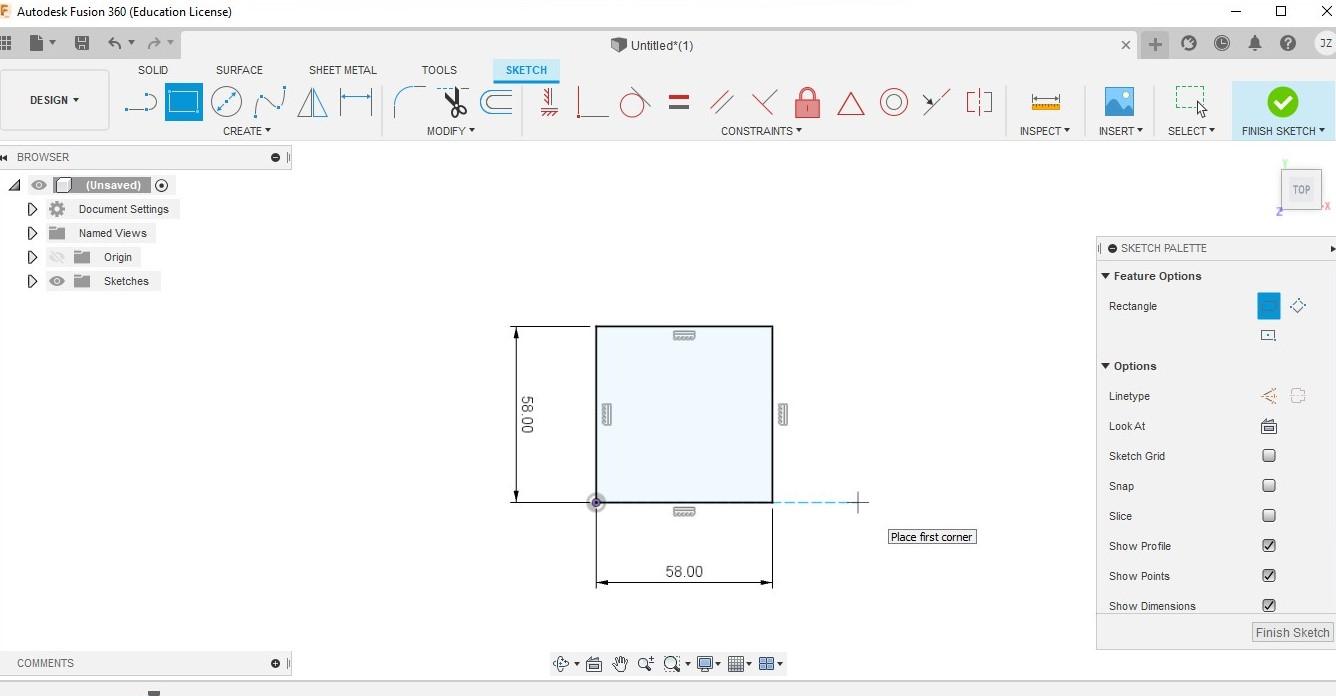Toggle visibility of Origin folder

click(57, 257)
